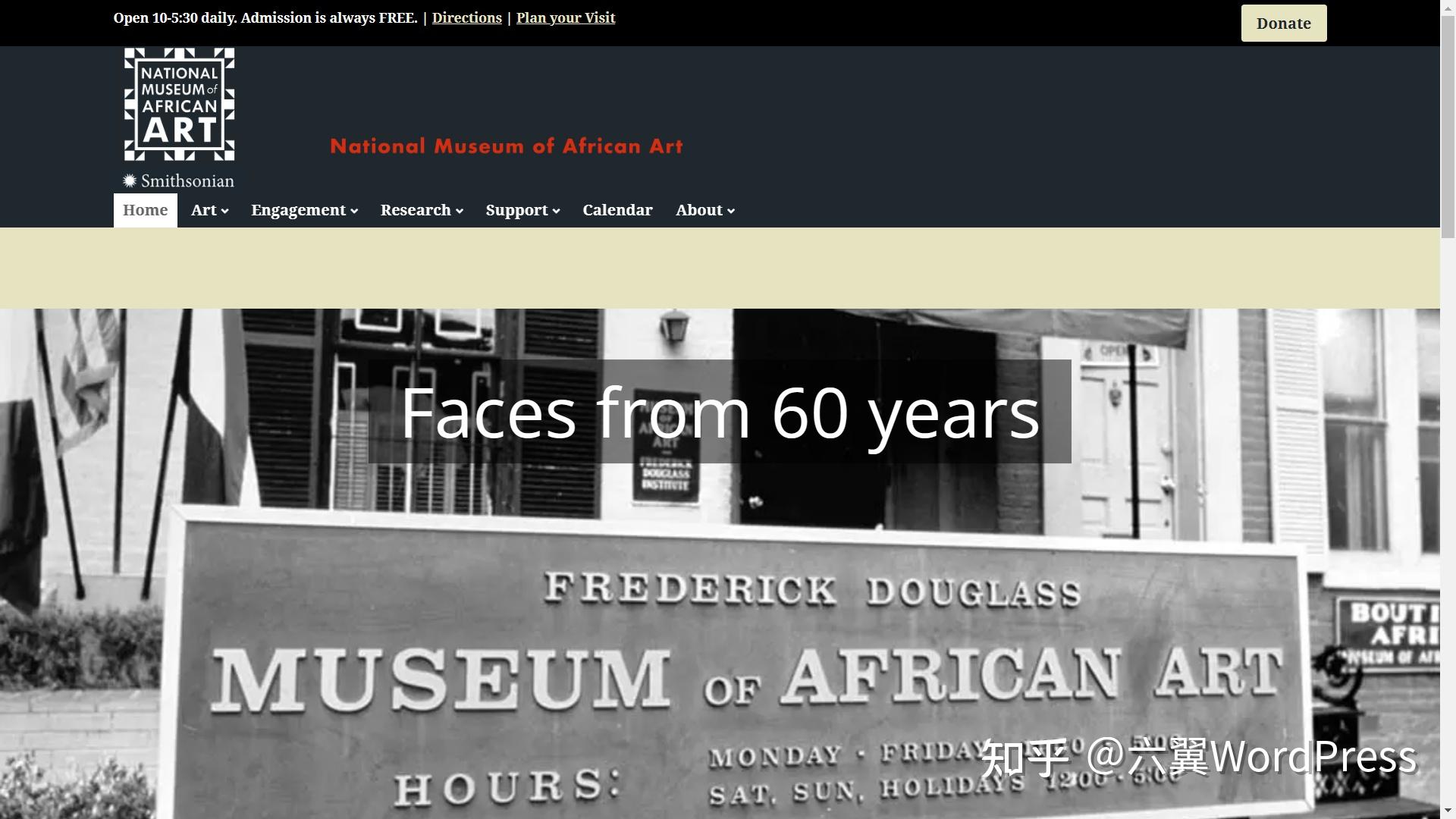Go to the Home tab
The image size is (1456, 819).
[146, 210]
